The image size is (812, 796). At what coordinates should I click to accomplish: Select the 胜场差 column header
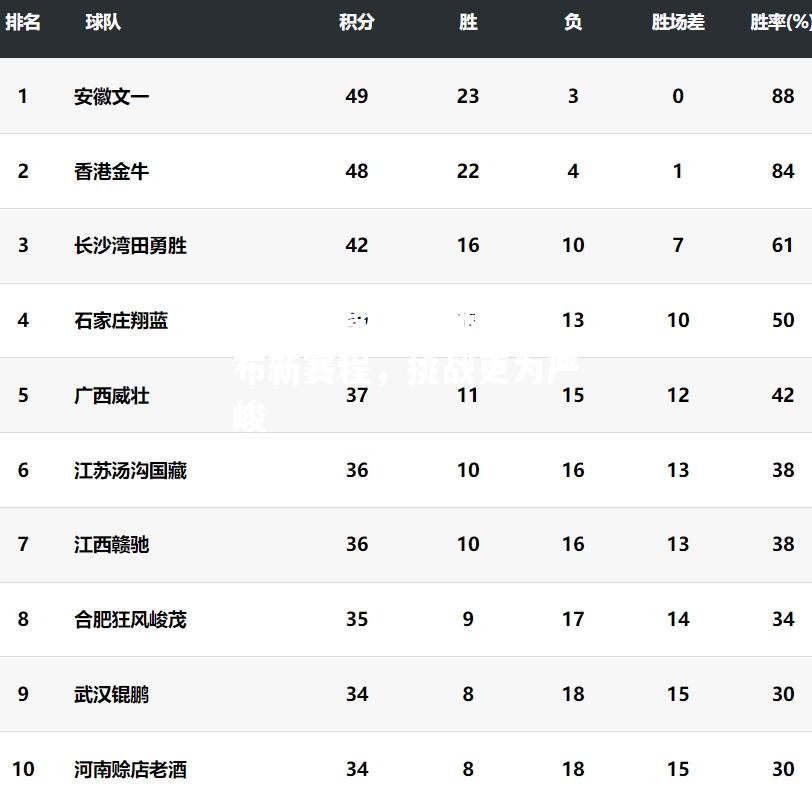678,22
